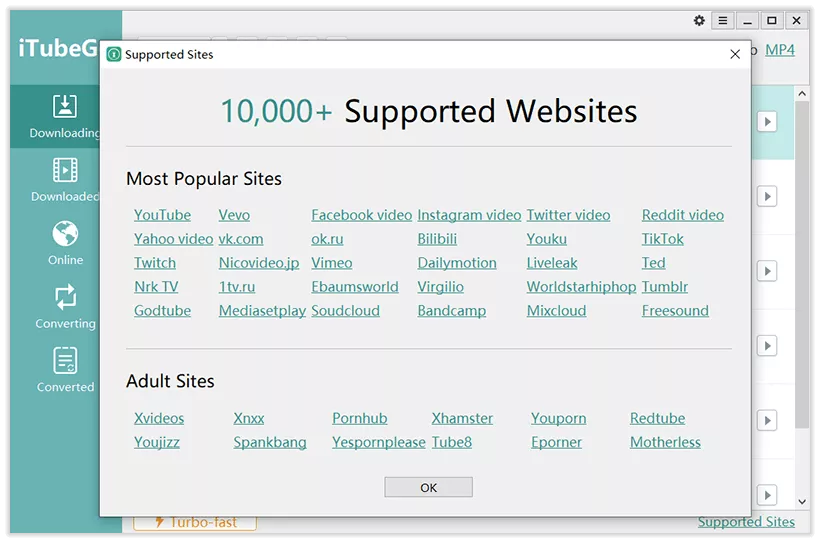The height and width of the screenshot is (543, 820).
Task: Open the TikTok link
Action: pyautogui.click(x=663, y=239)
